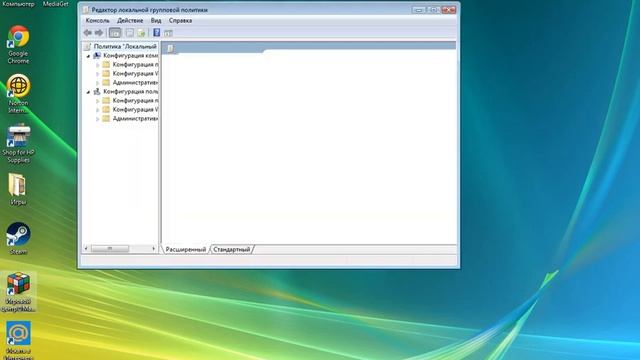Click the policy scroll icon in the details pane header
Image resolution: width=640 pixels, height=360 pixels.
pyautogui.click(x=171, y=49)
